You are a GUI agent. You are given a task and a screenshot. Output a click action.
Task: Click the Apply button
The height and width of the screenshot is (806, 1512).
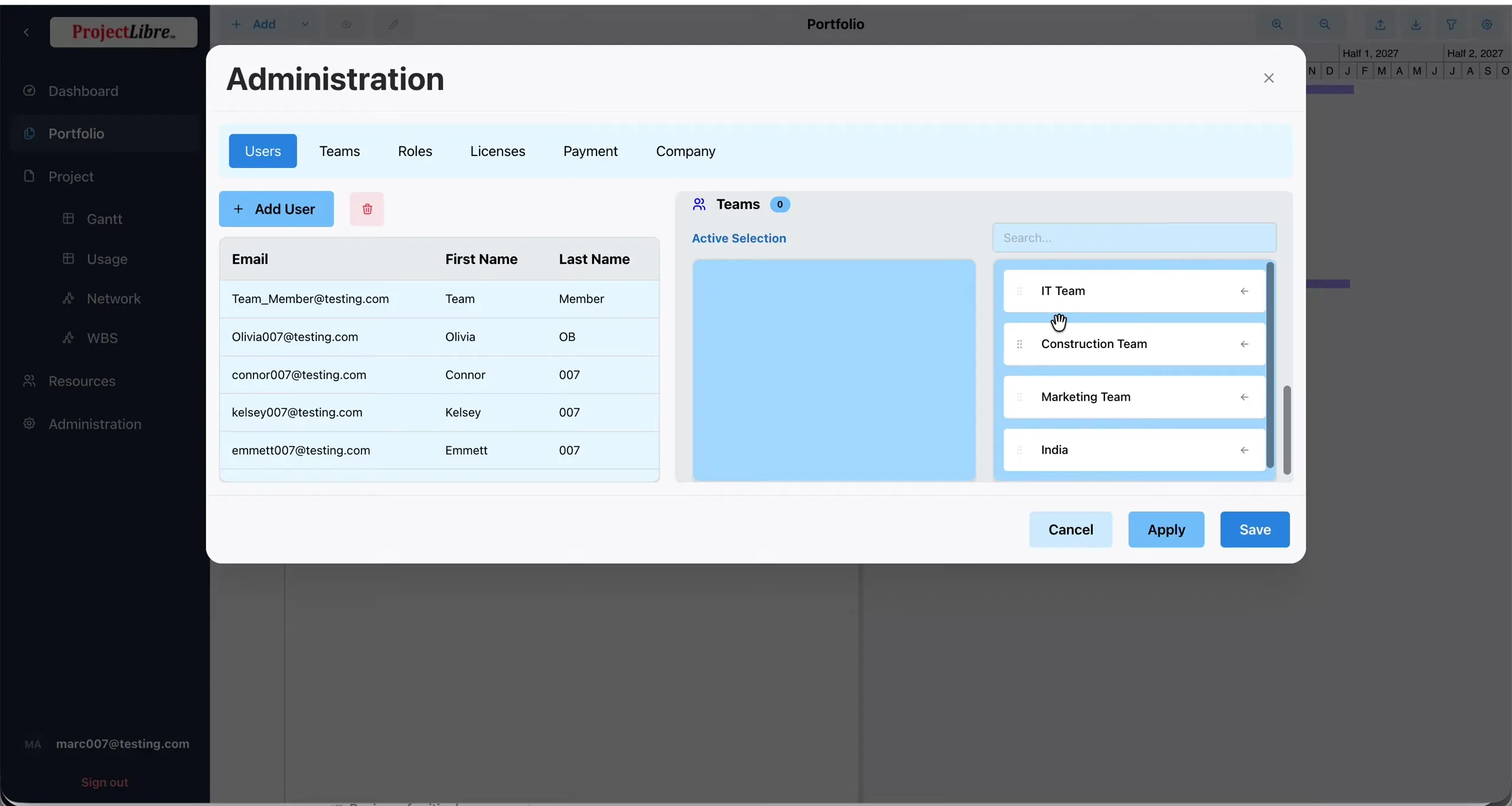1166,529
